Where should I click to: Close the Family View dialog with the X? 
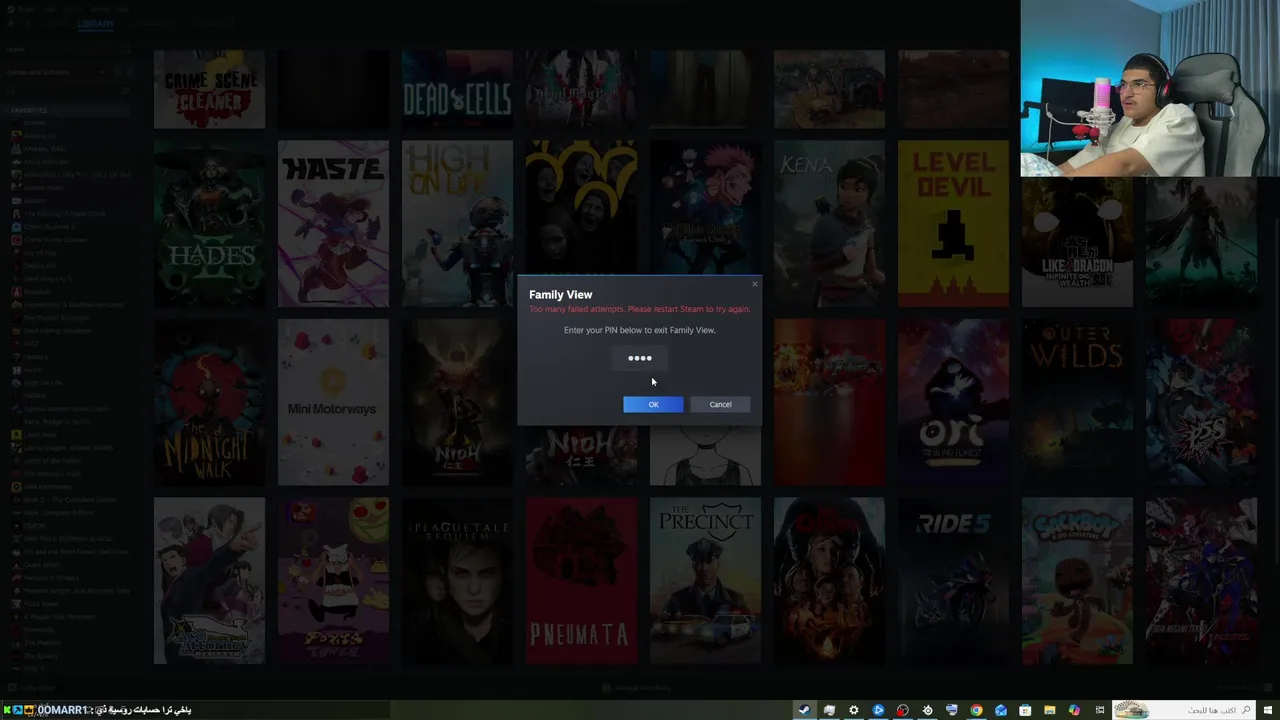pyautogui.click(x=754, y=284)
